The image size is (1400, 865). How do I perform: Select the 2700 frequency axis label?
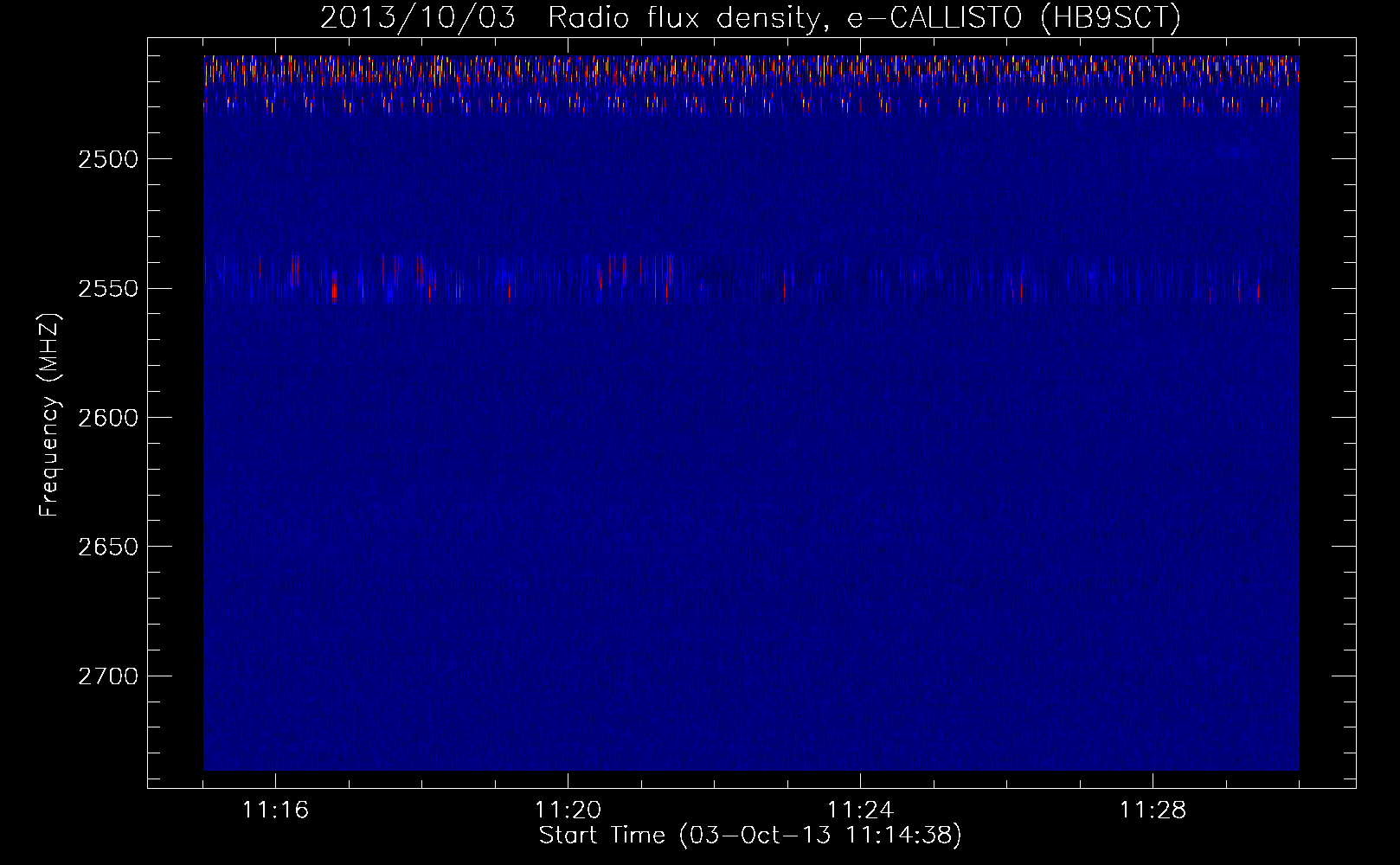107,676
